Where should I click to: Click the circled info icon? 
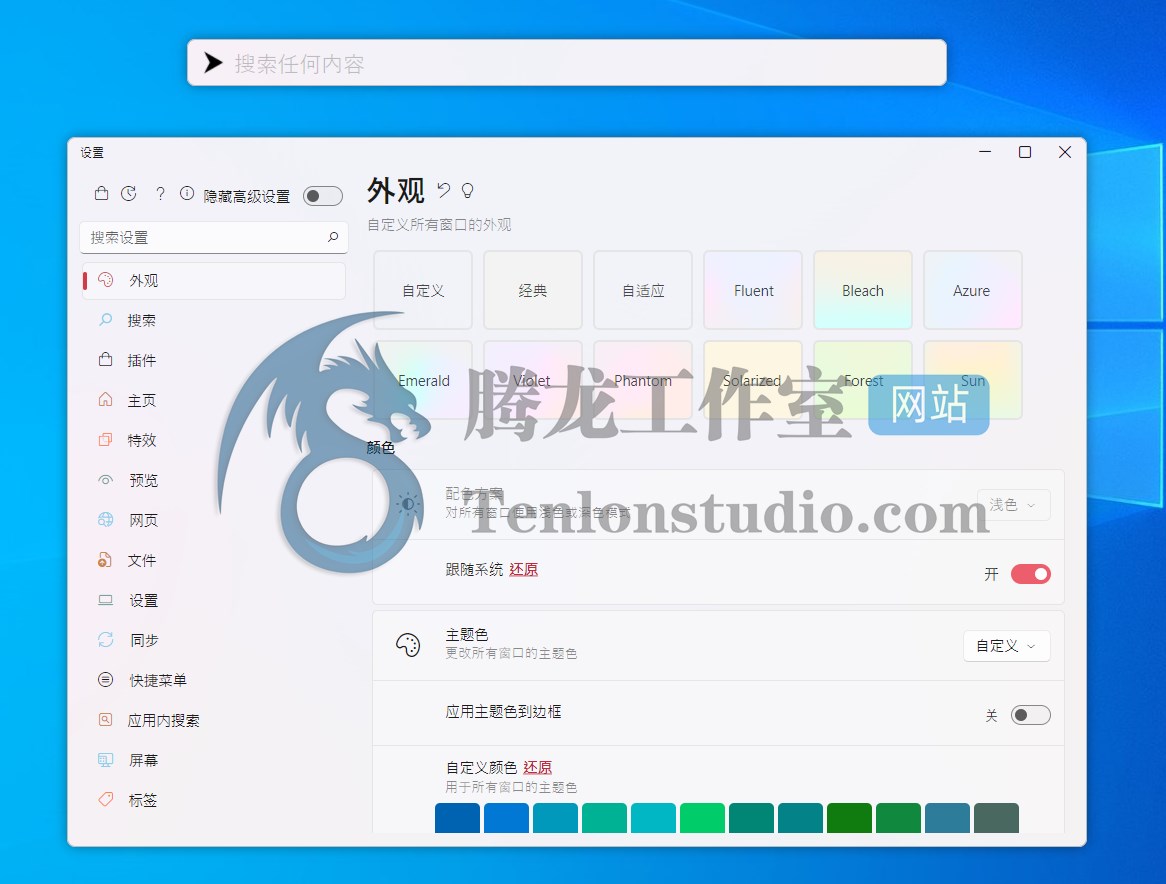pyautogui.click(x=187, y=194)
